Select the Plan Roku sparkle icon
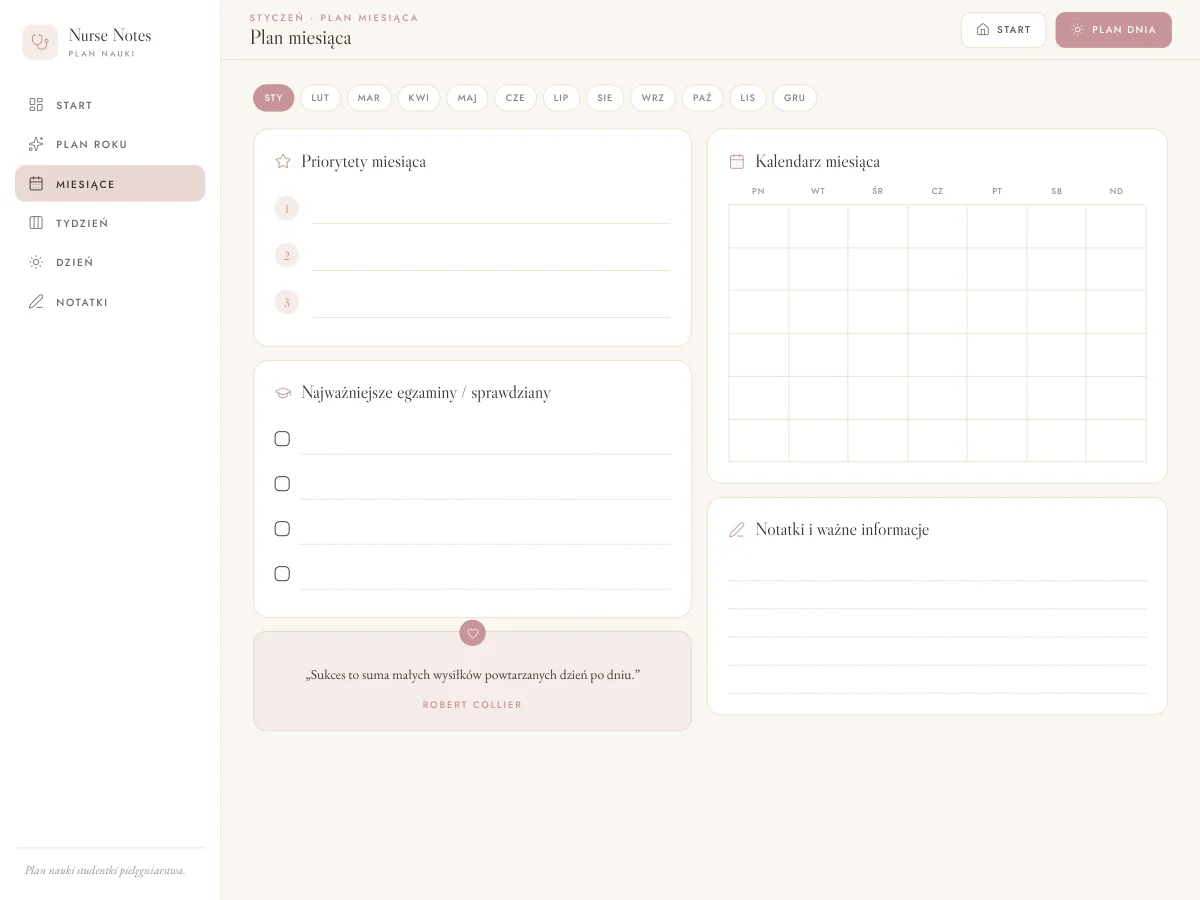Image resolution: width=1200 pixels, height=900 pixels. [36, 144]
